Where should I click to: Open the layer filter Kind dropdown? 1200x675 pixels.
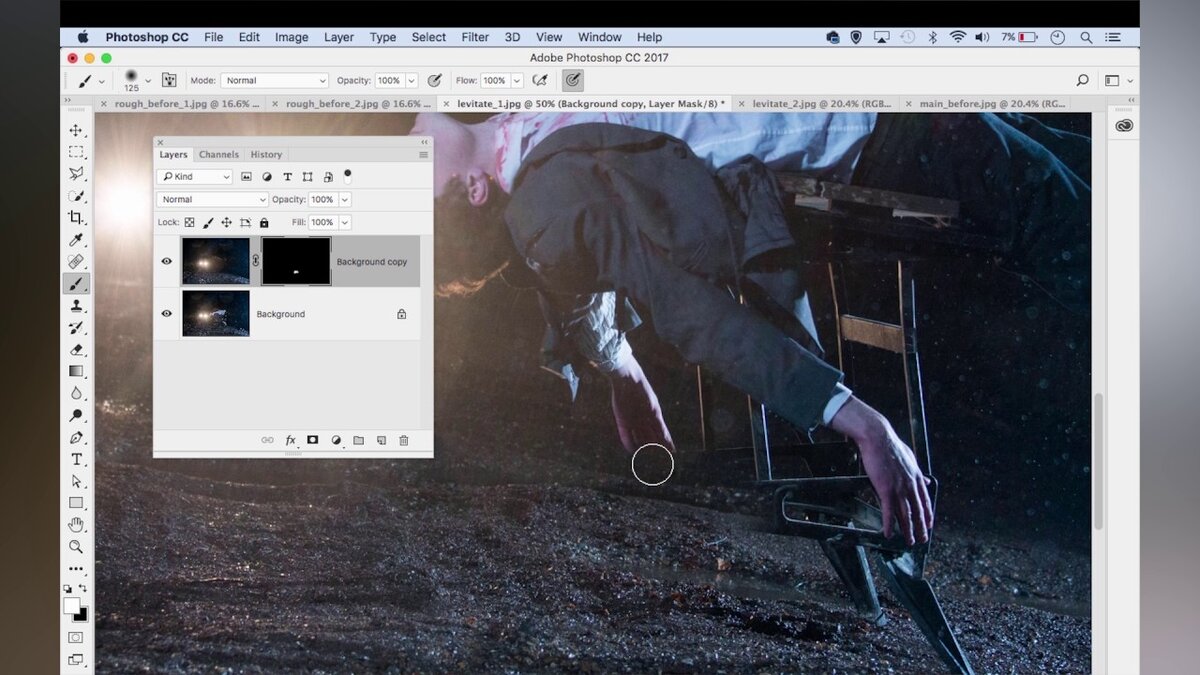pos(195,177)
